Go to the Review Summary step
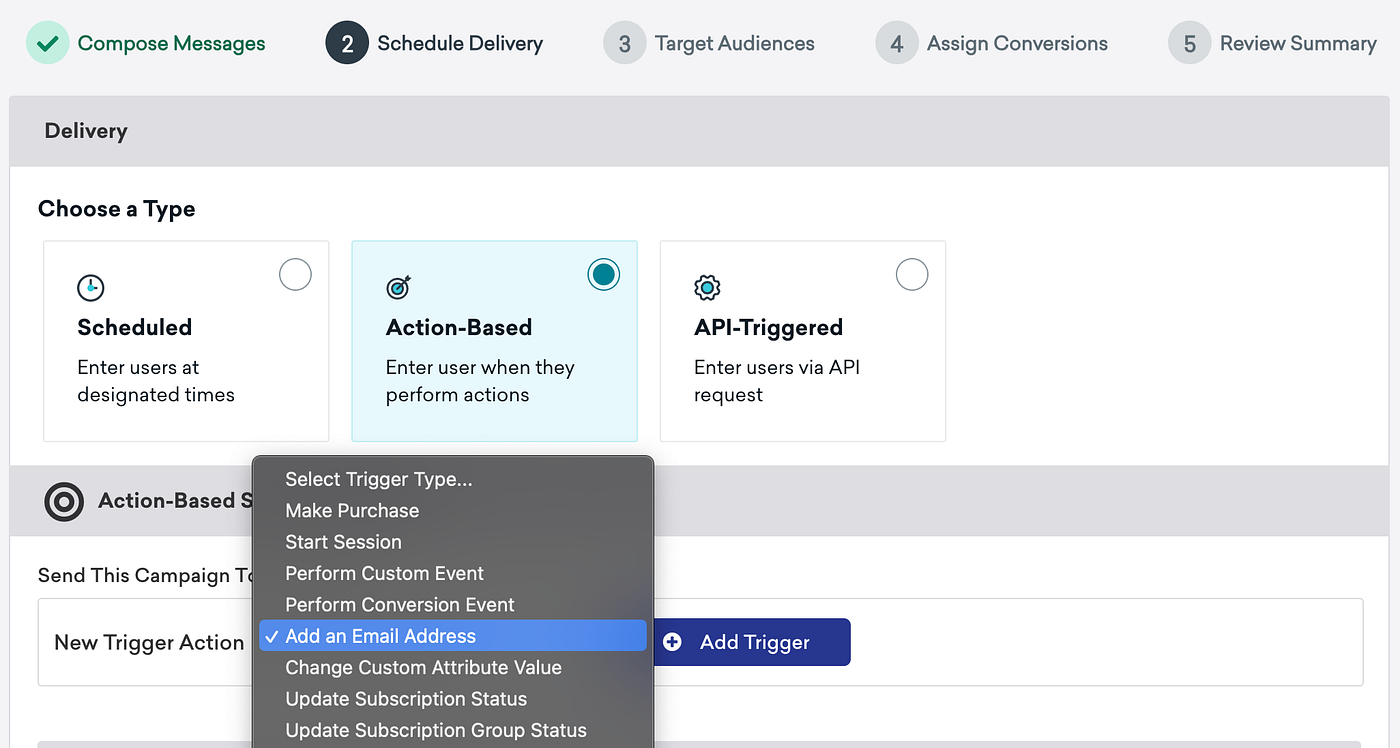 [1297, 44]
